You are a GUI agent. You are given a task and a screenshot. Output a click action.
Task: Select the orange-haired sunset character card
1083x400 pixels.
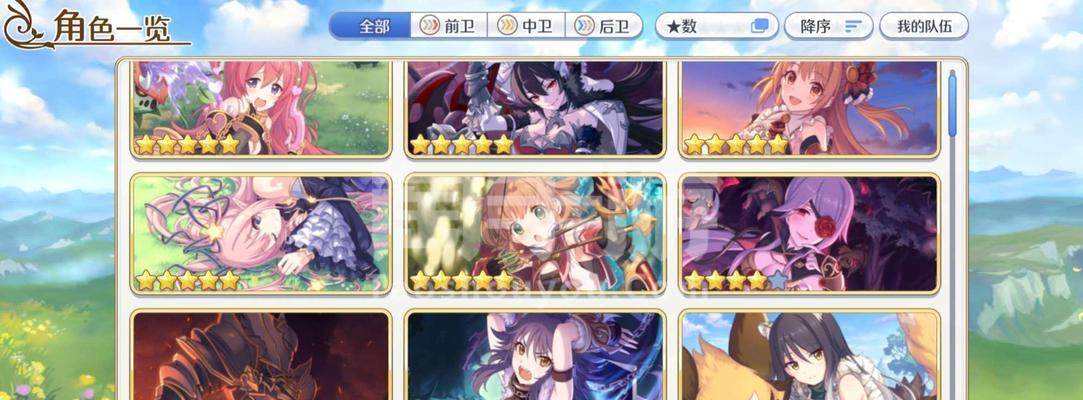click(809, 109)
